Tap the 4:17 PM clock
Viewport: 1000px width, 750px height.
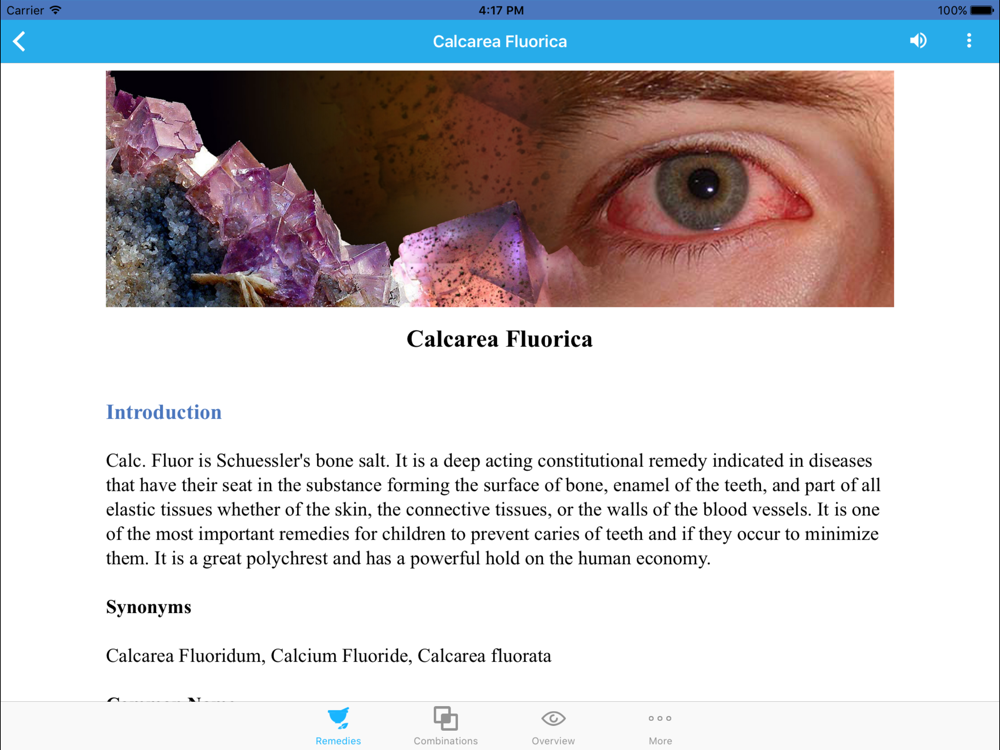pos(501,10)
